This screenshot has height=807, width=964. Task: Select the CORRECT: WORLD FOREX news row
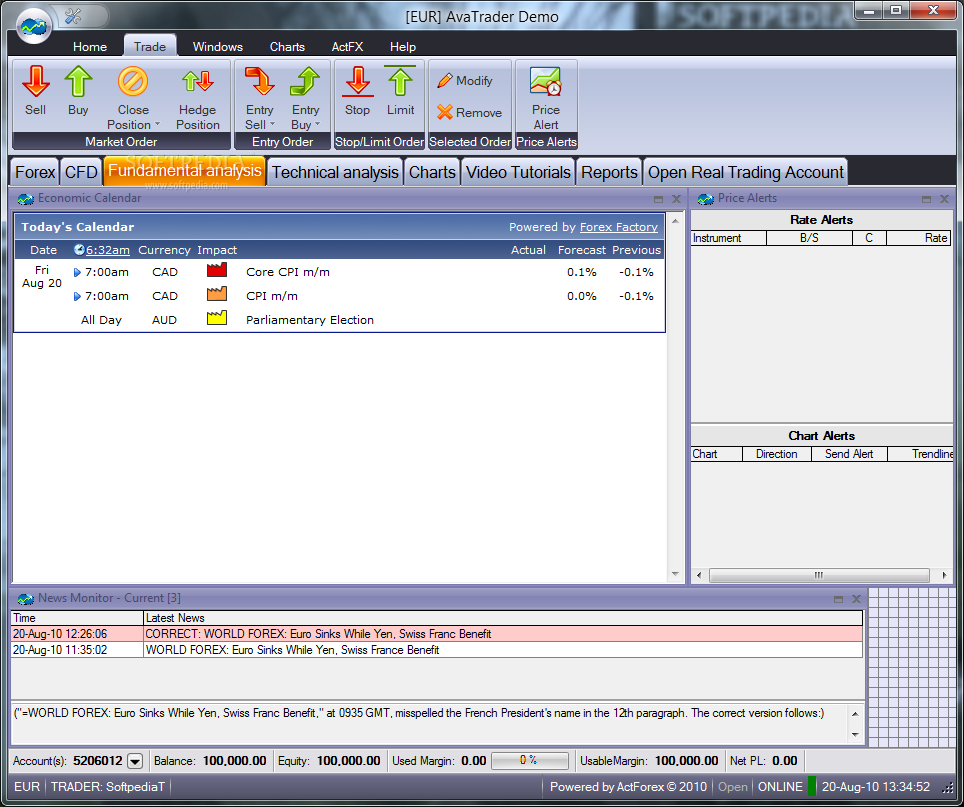437,634
